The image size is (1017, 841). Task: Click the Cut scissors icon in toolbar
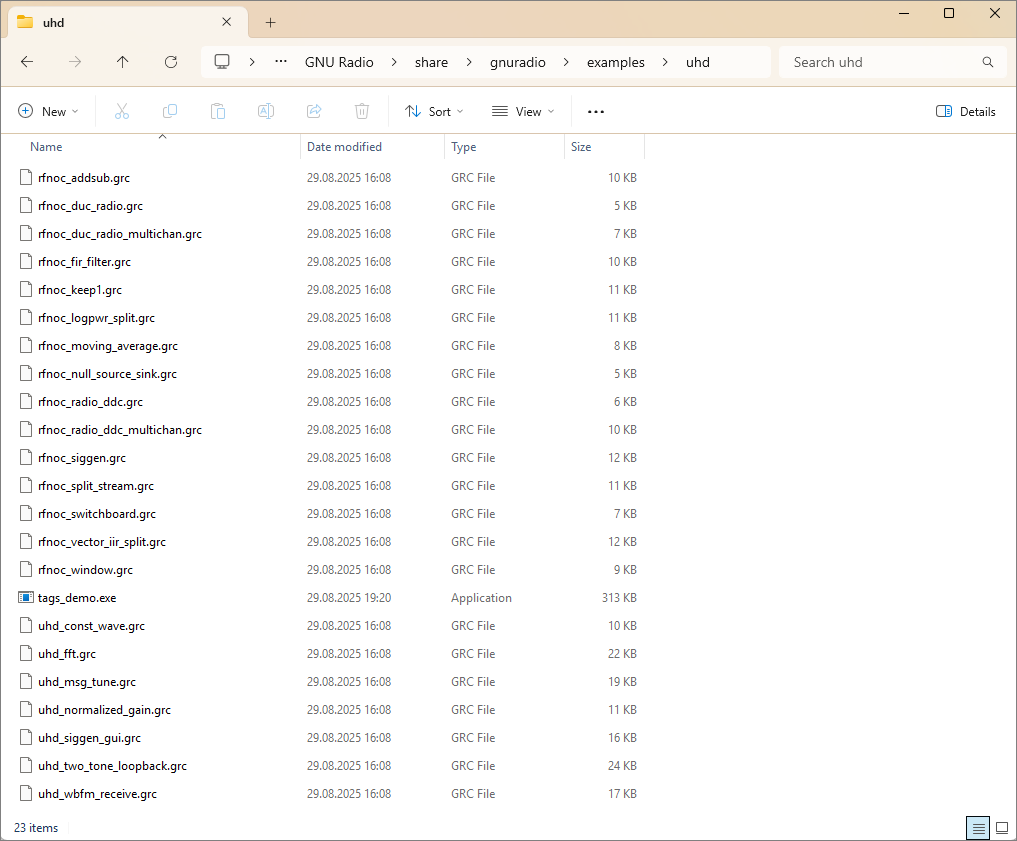point(122,111)
